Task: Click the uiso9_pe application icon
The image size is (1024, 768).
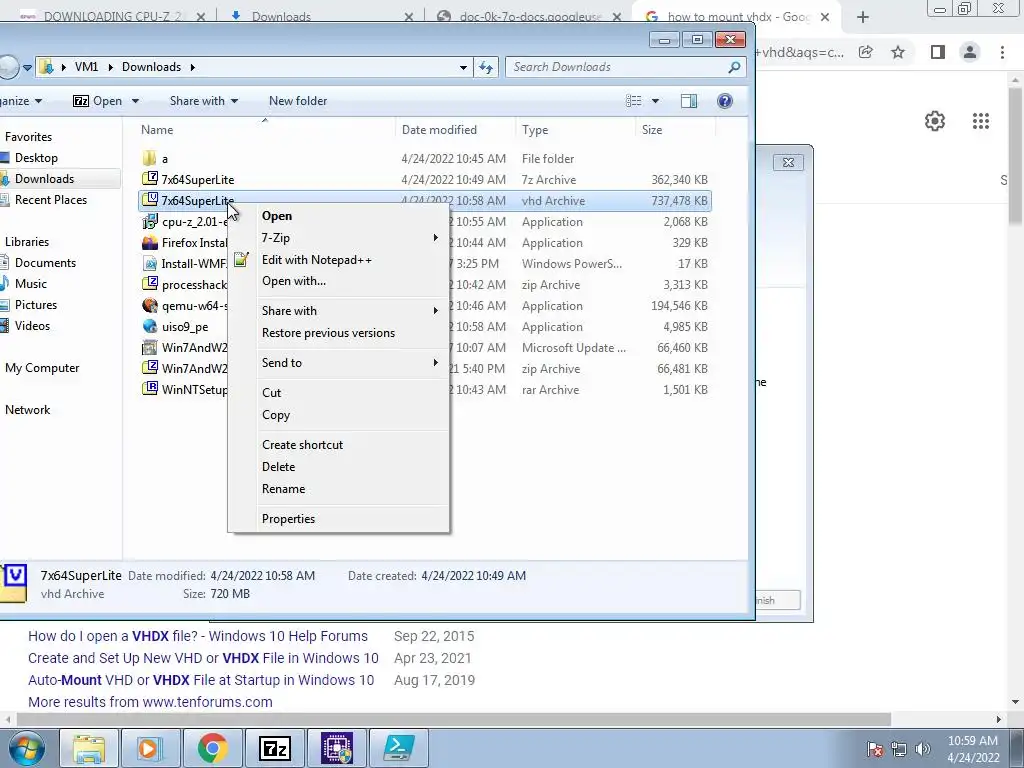Action: [x=150, y=327]
